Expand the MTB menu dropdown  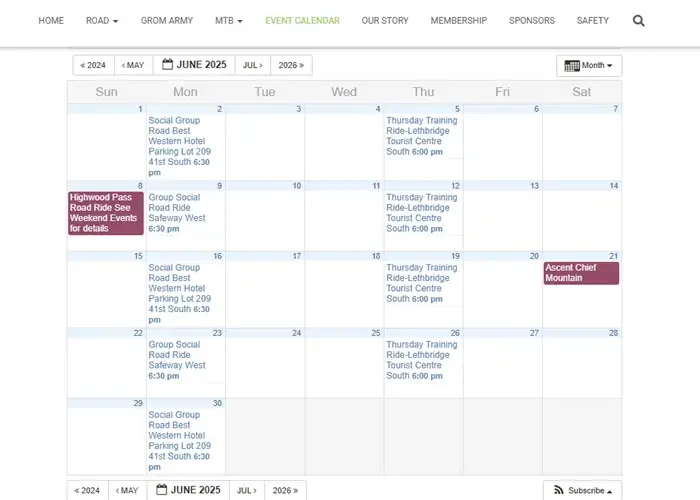pyautogui.click(x=229, y=21)
